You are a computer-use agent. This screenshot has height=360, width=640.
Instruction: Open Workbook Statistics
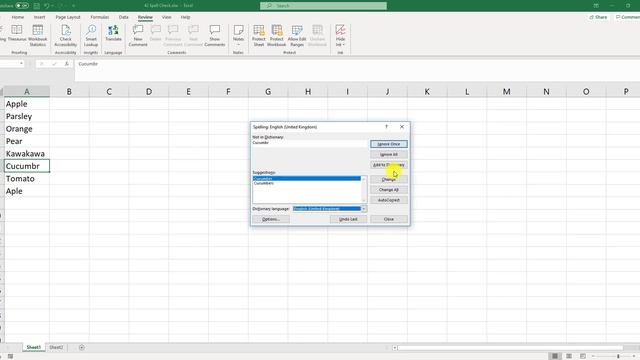(x=38, y=35)
